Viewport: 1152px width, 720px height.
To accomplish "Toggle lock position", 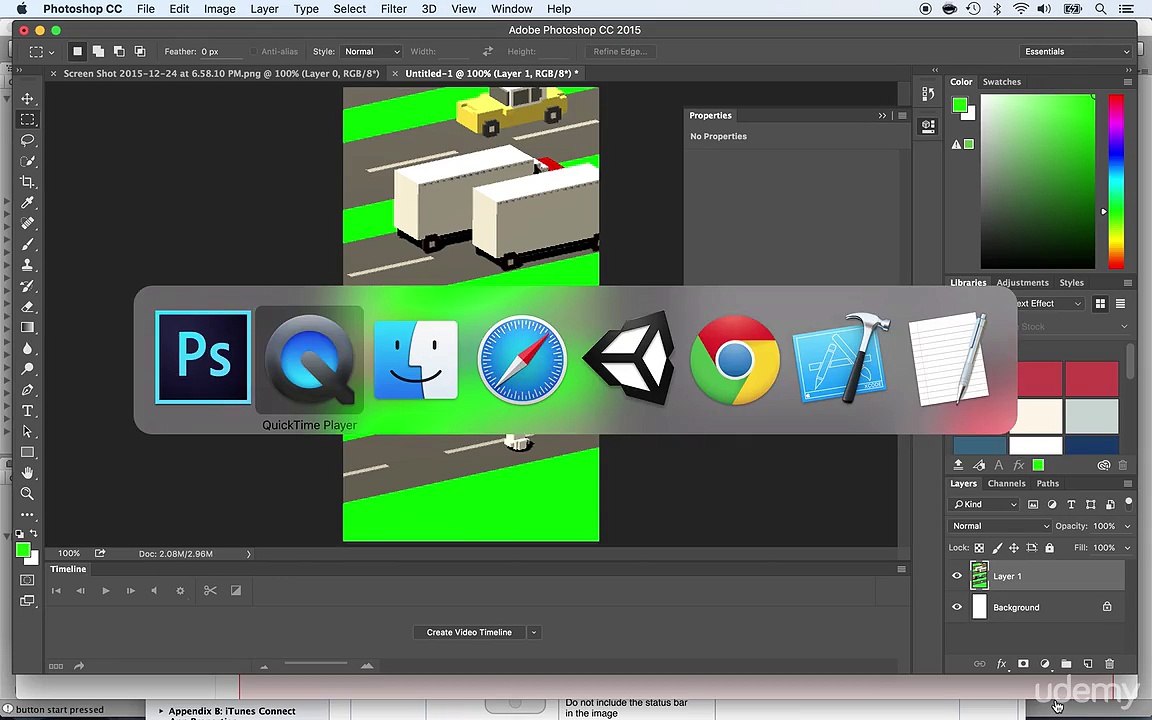I will [x=1014, y=547].
